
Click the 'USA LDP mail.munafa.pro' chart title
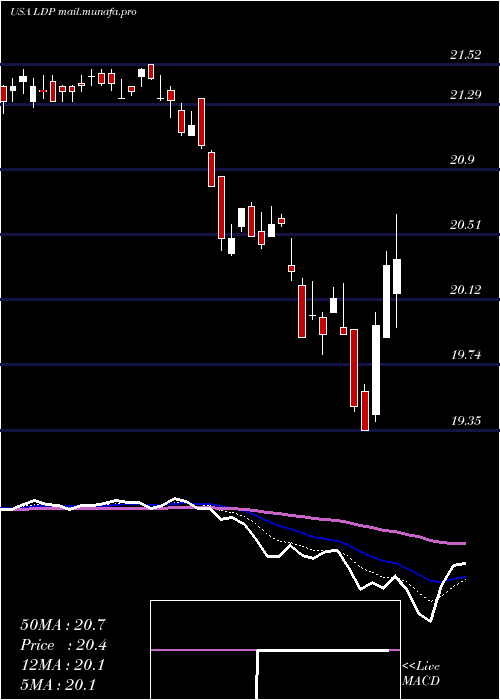coord(73,12)
